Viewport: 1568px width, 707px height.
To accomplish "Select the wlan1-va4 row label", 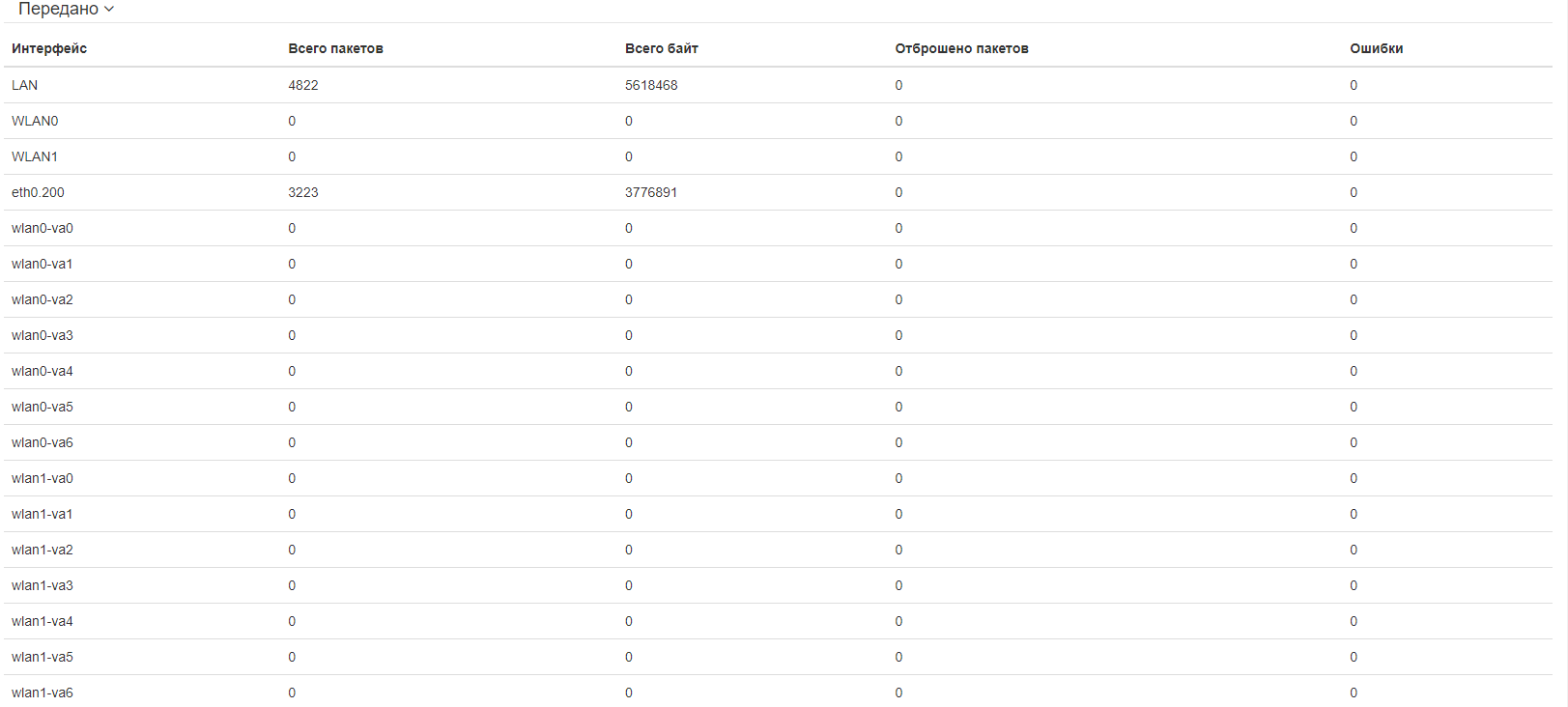I will click(43, 621).
